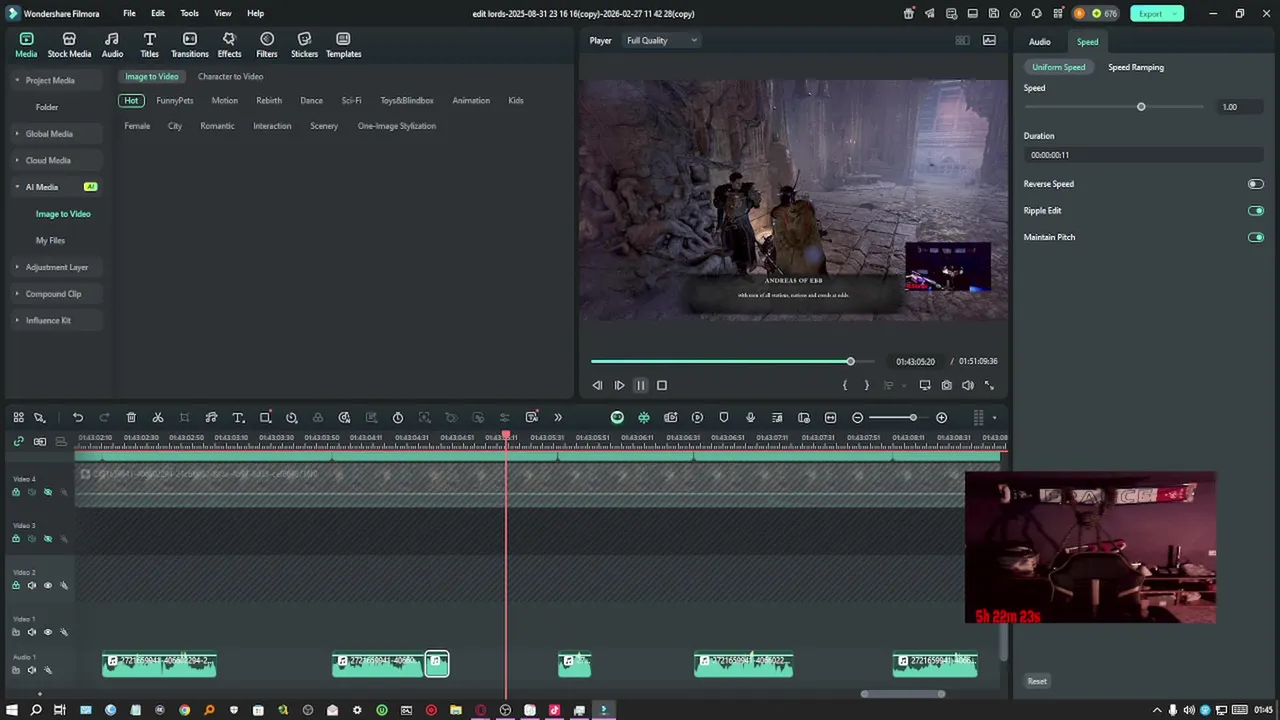The image size is (1280, 720).
Task: Open the Full Quality playback dropdown
Action: point(662,41)
